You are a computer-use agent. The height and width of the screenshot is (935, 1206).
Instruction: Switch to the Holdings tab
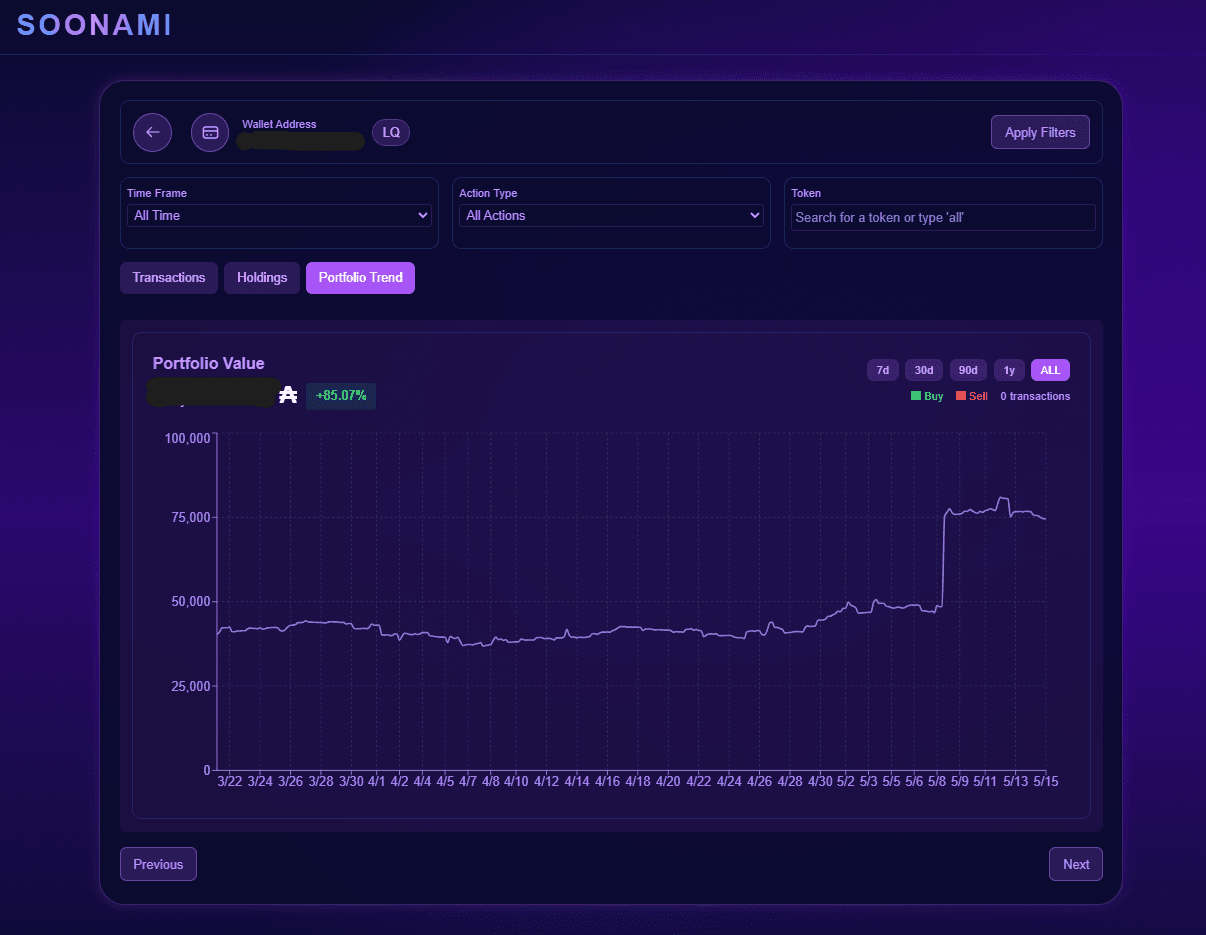(262, 278)
